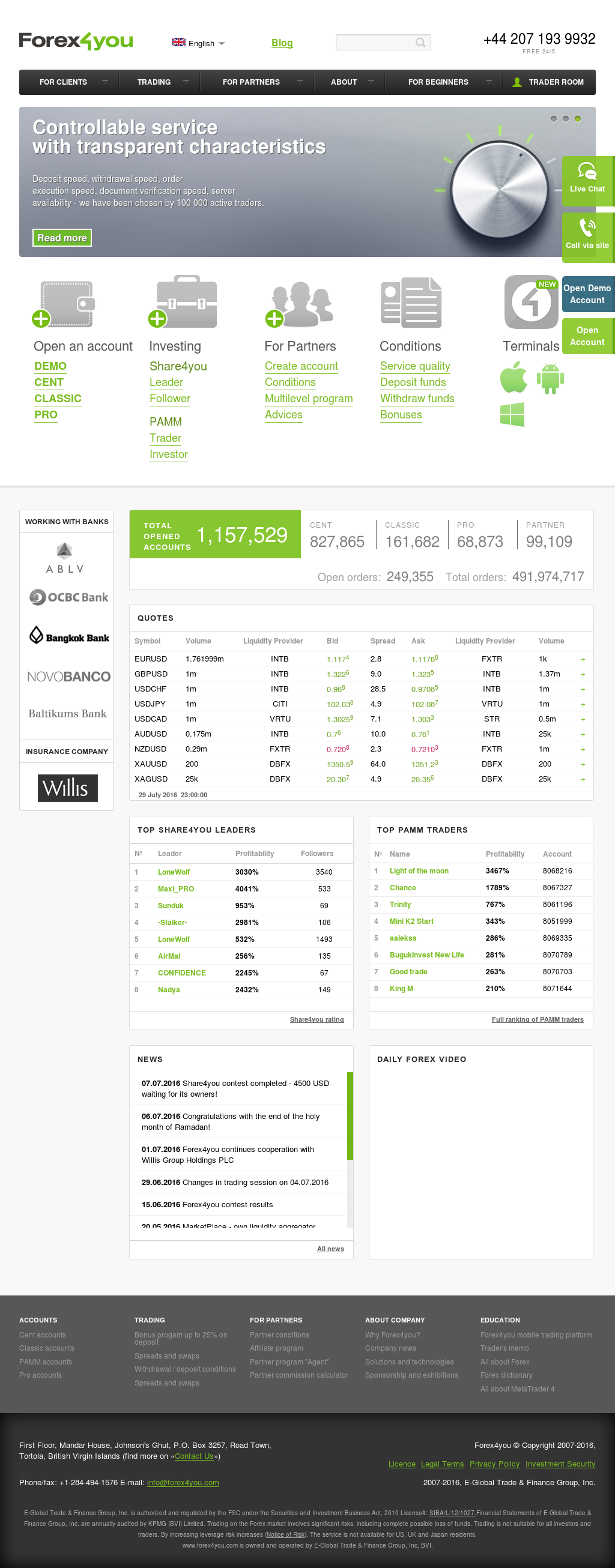Screen dimensions: 615x1568
Task: Click the Forex4you logo
Action: pos(76,41)
